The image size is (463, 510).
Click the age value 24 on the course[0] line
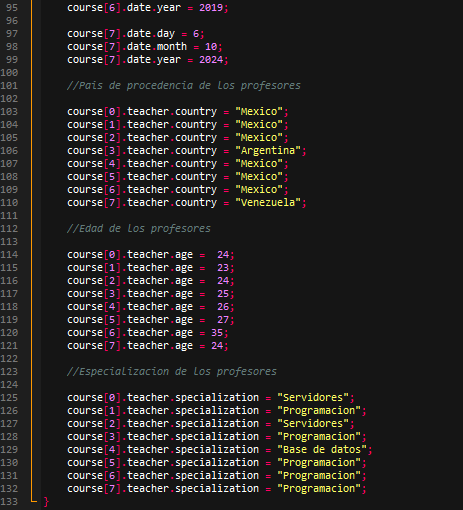(x=223, y=255)
